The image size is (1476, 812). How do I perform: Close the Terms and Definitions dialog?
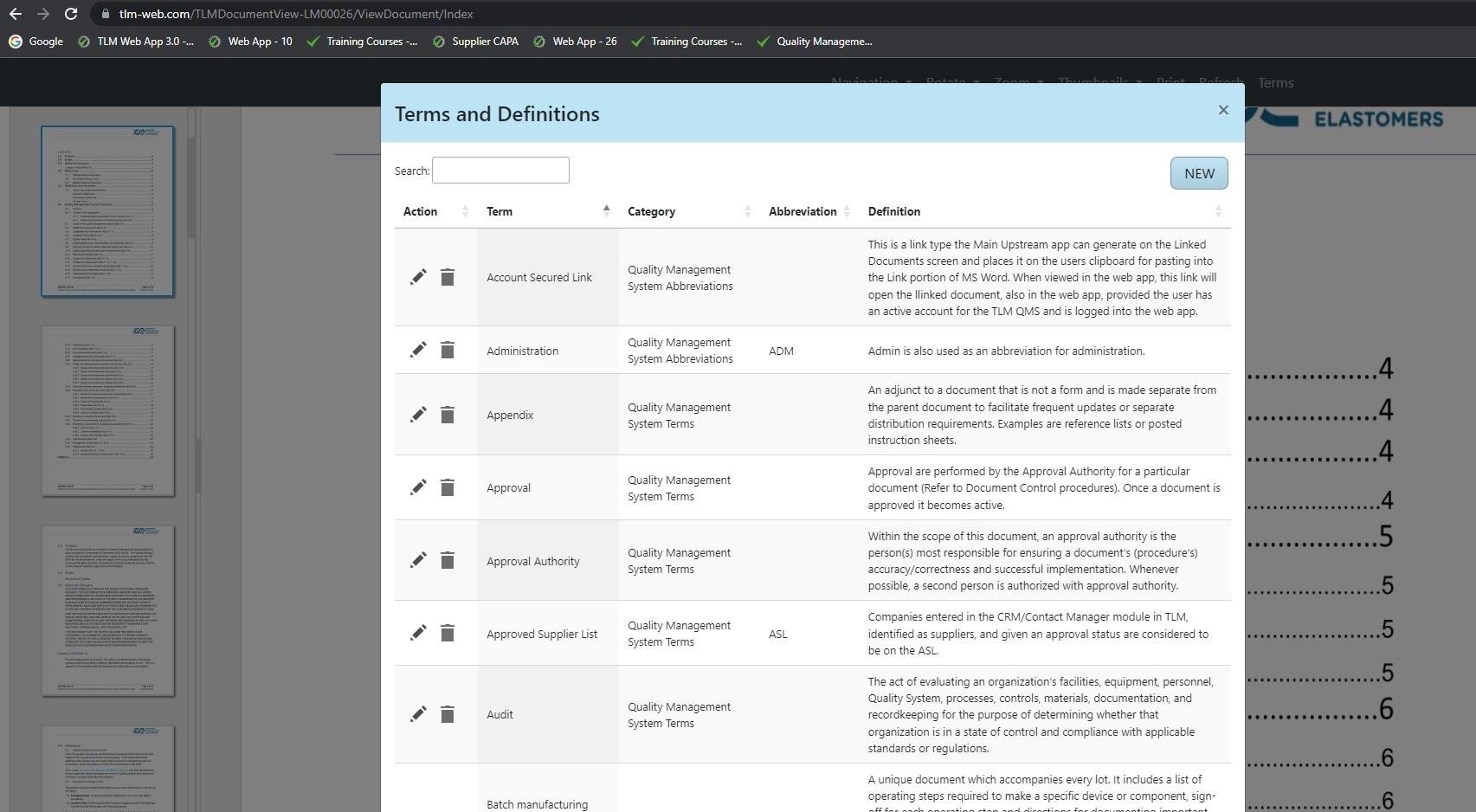(x=1222, y=110)
